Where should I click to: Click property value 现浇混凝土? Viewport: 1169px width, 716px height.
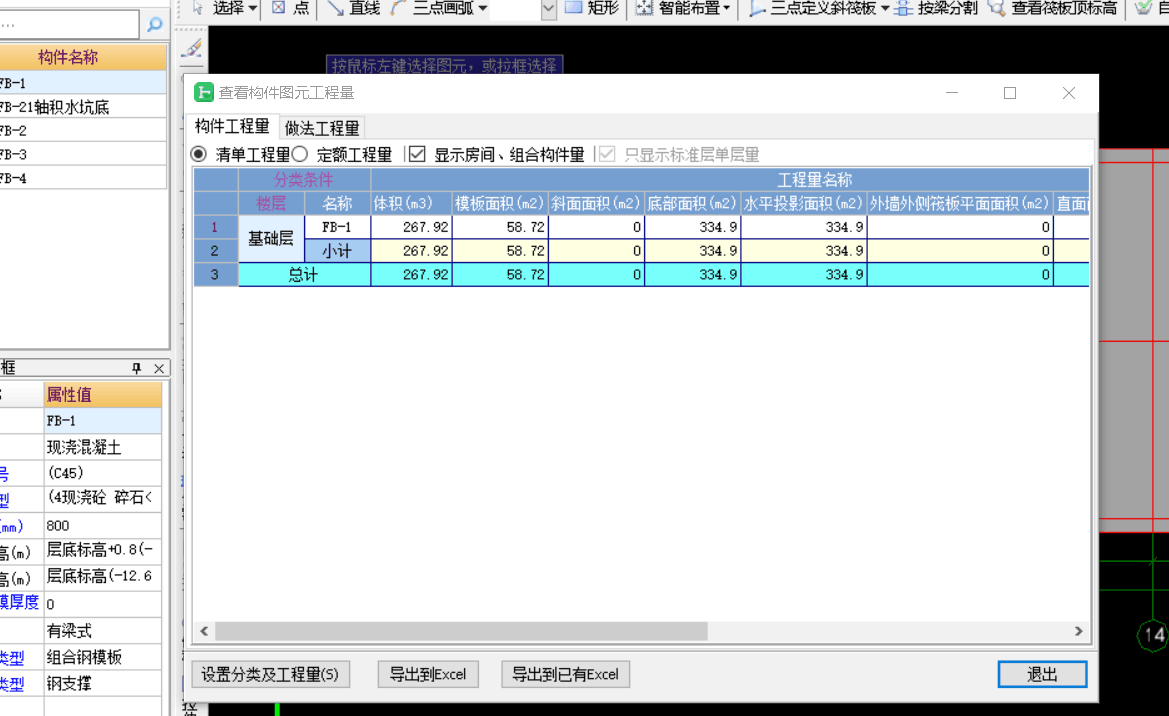pos(103,447)
